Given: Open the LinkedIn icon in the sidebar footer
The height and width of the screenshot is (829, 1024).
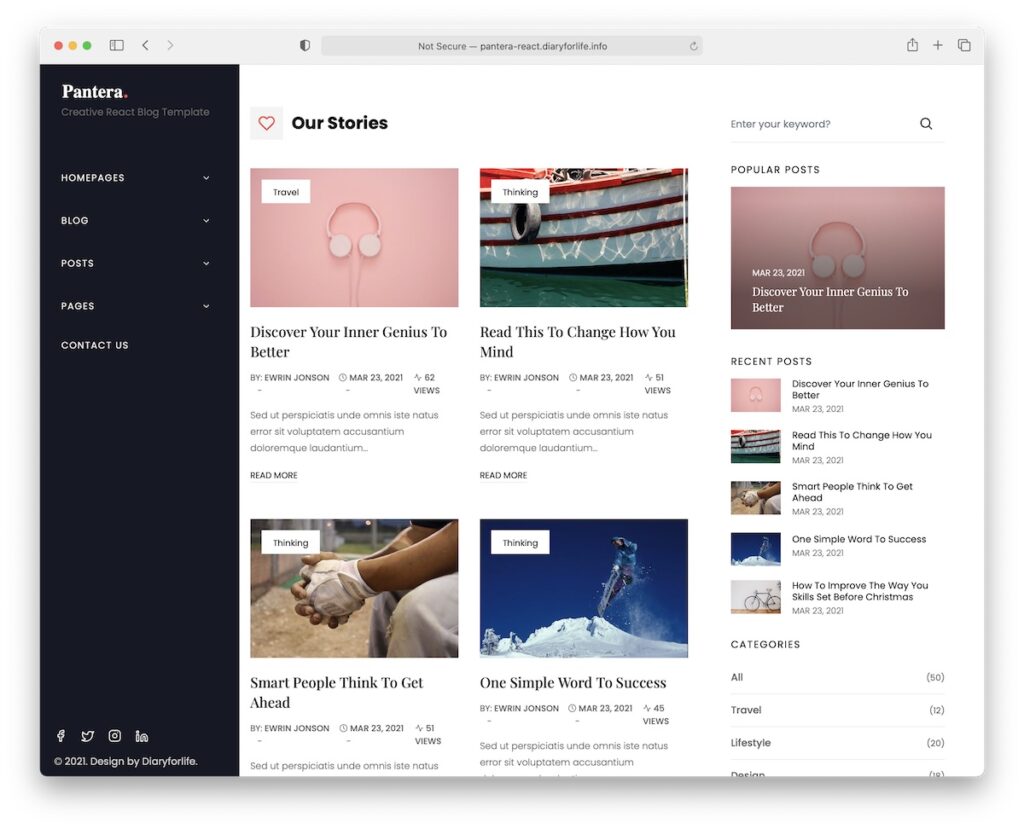Looking at the screenshot, I should (141, 735).
